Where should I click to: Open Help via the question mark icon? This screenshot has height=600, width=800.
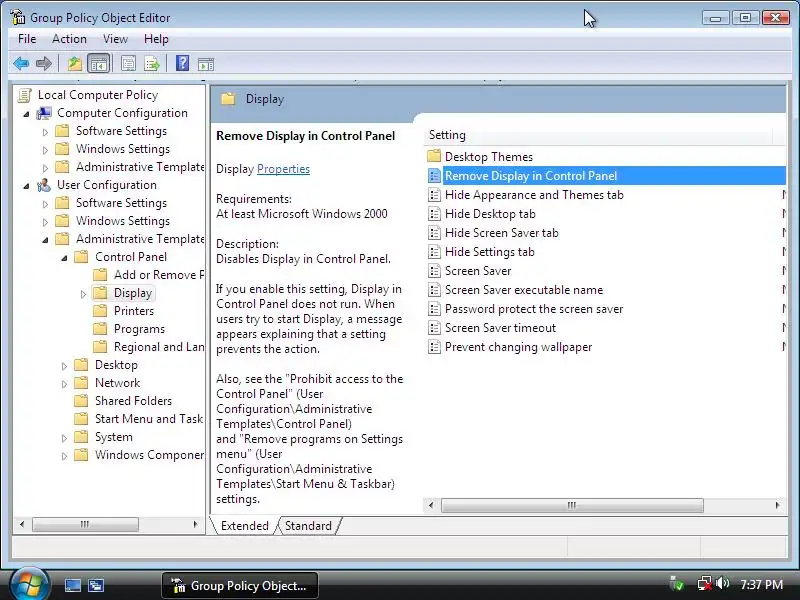[x=182, y=63]
